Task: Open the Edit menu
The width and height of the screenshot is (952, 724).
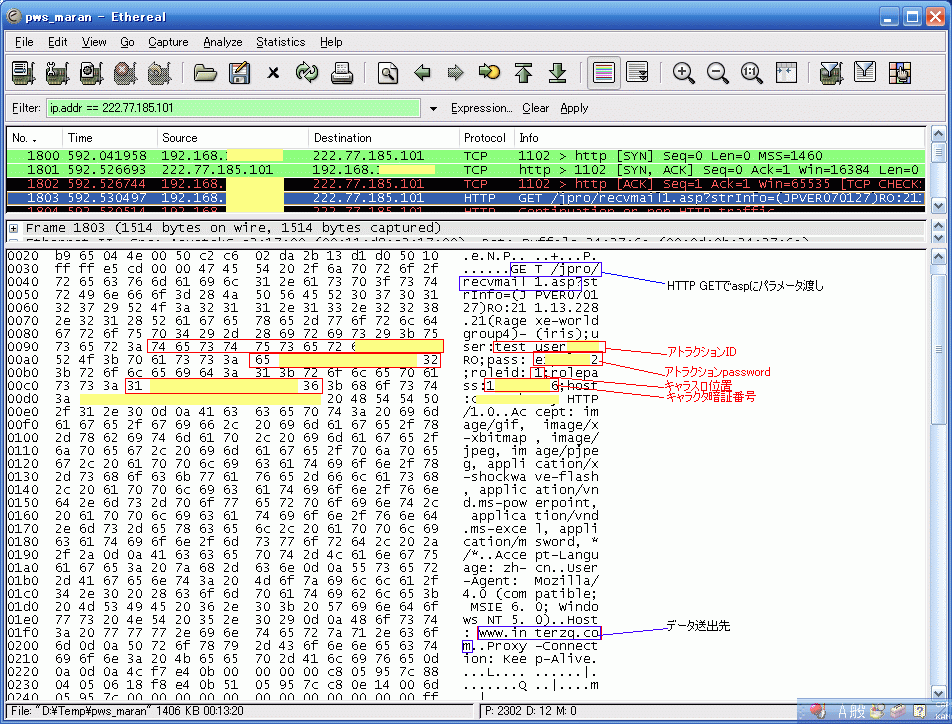Action: (x=58, y=42)
